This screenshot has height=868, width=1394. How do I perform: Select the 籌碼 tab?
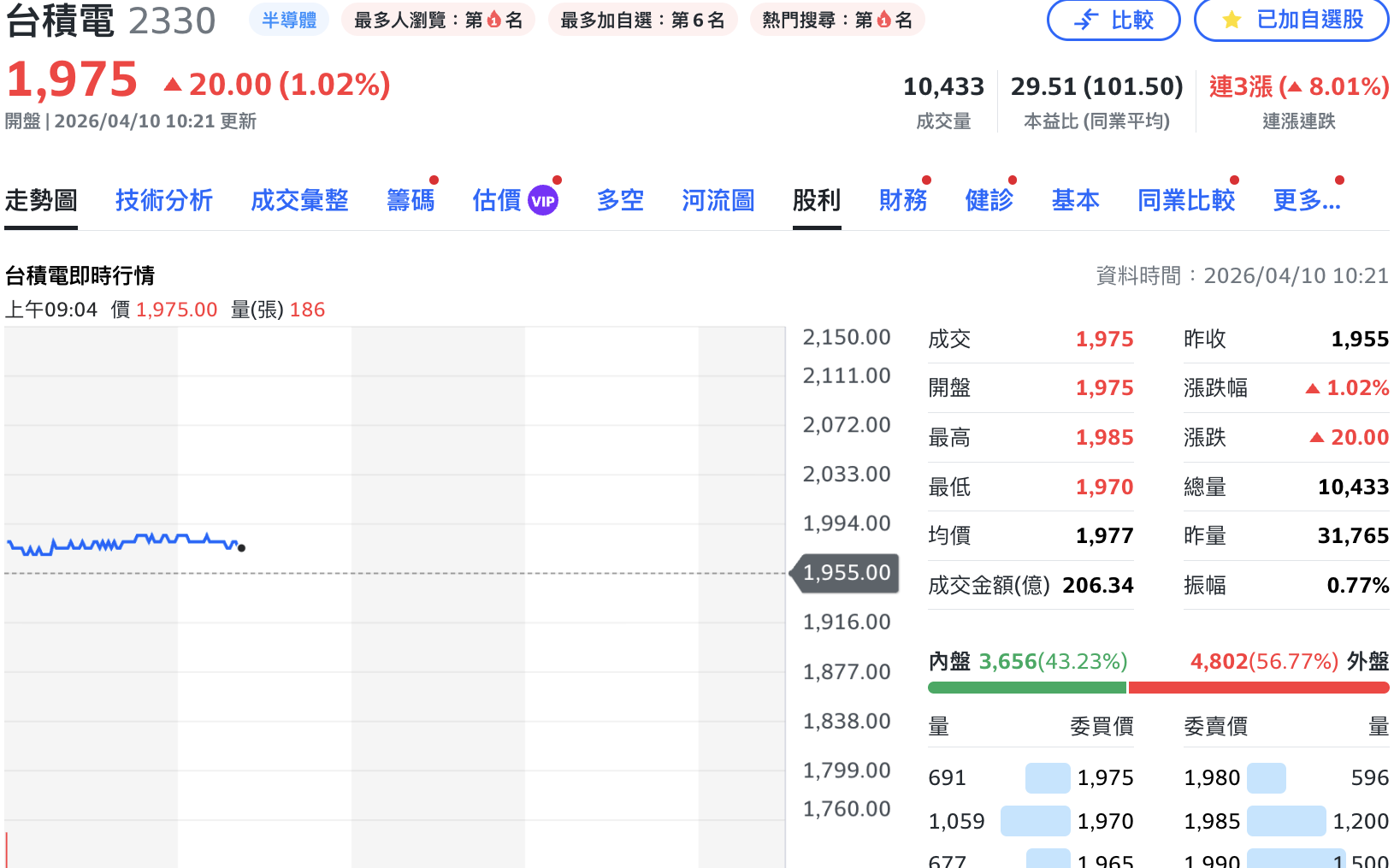411,201
